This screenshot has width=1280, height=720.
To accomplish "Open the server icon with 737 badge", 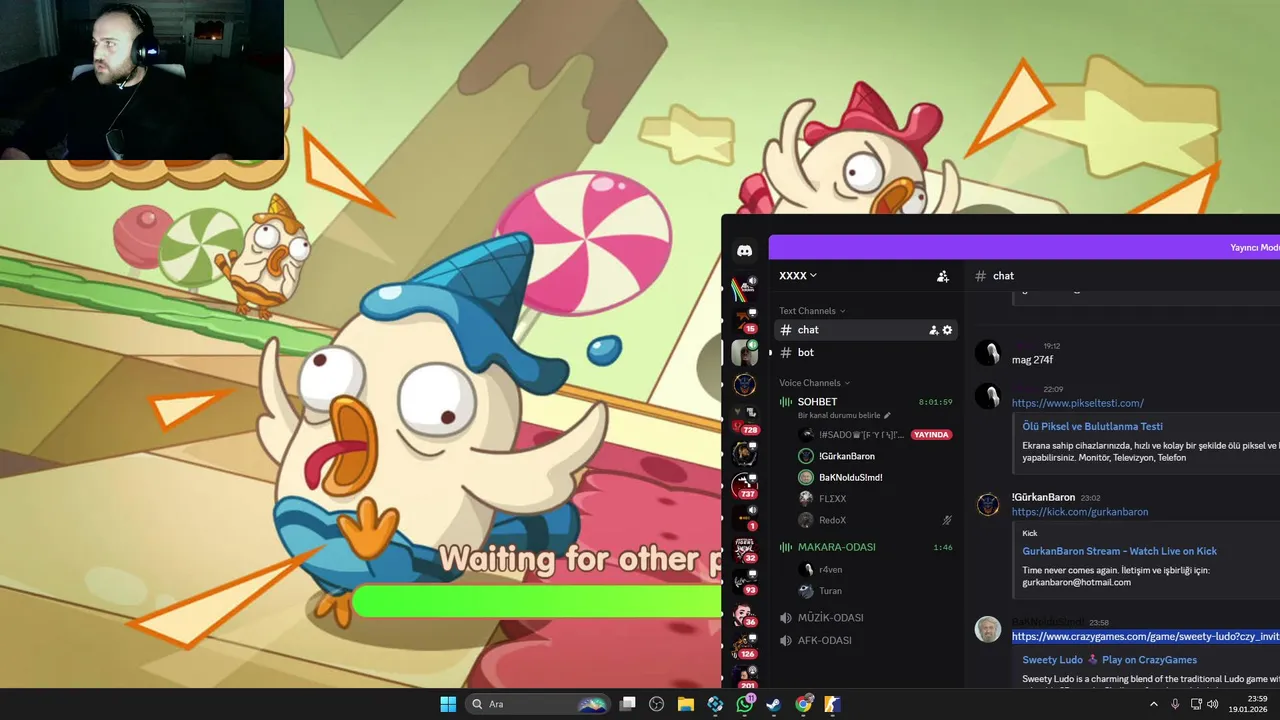I will (x=744, y=485).
